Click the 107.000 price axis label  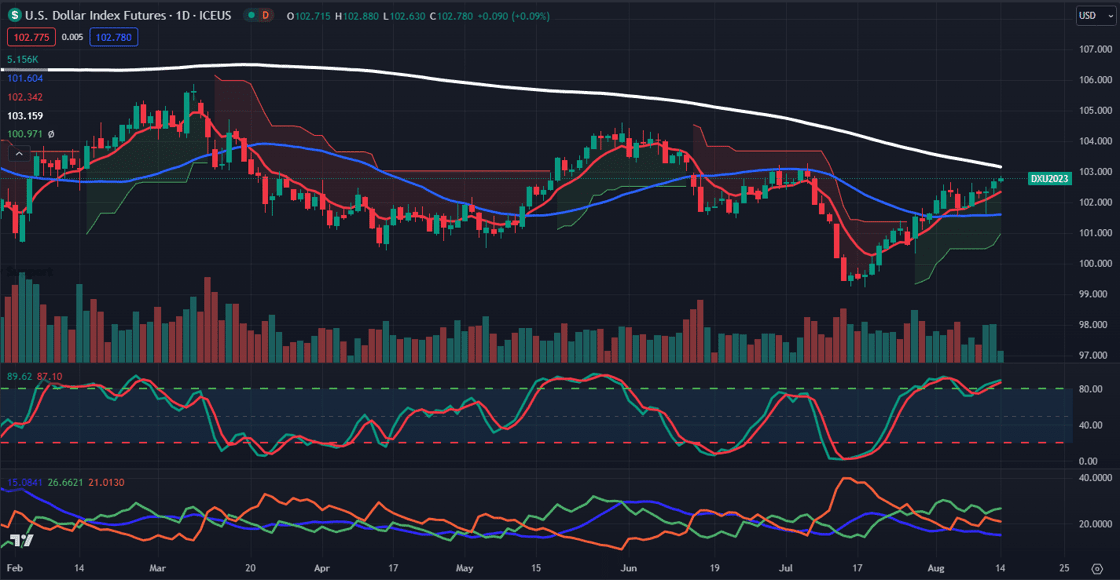tap(1096, 49)
